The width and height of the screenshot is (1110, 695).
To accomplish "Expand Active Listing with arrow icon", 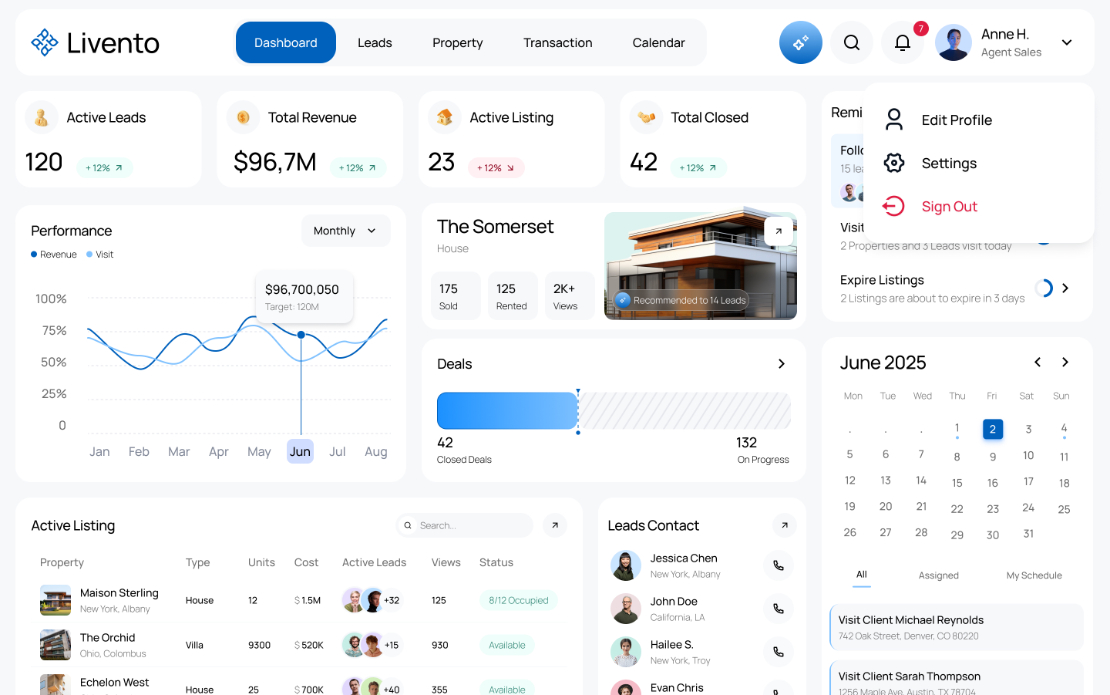I will point(555,525).
